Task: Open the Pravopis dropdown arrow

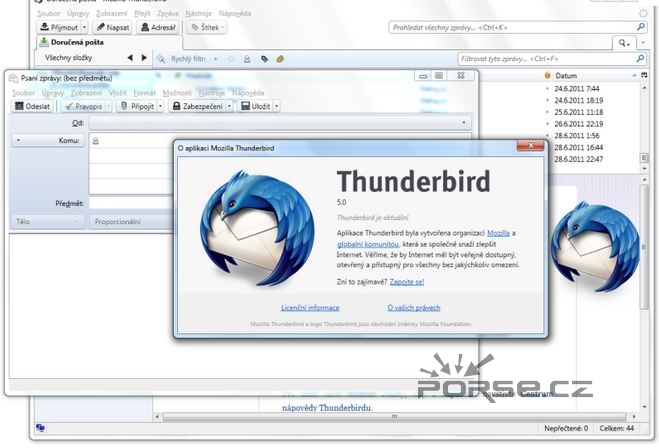Action: (x=108, y=106)
